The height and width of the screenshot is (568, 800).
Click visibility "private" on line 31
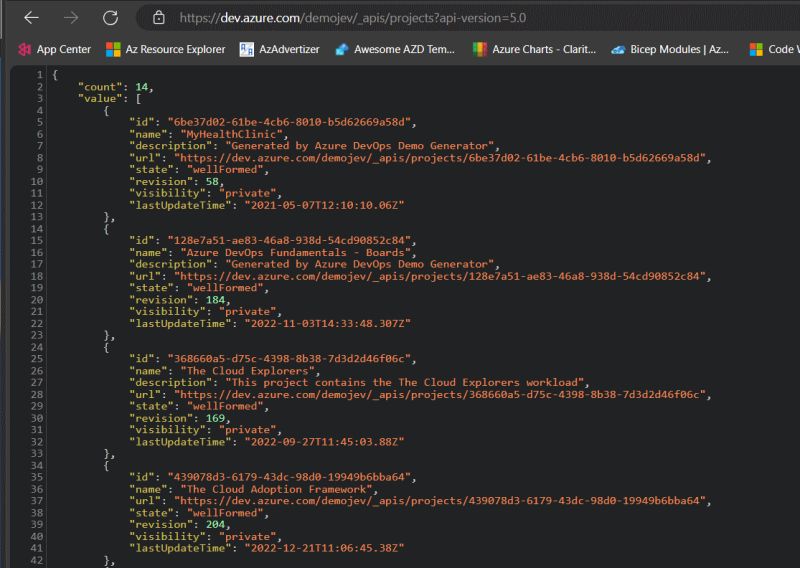247,430
